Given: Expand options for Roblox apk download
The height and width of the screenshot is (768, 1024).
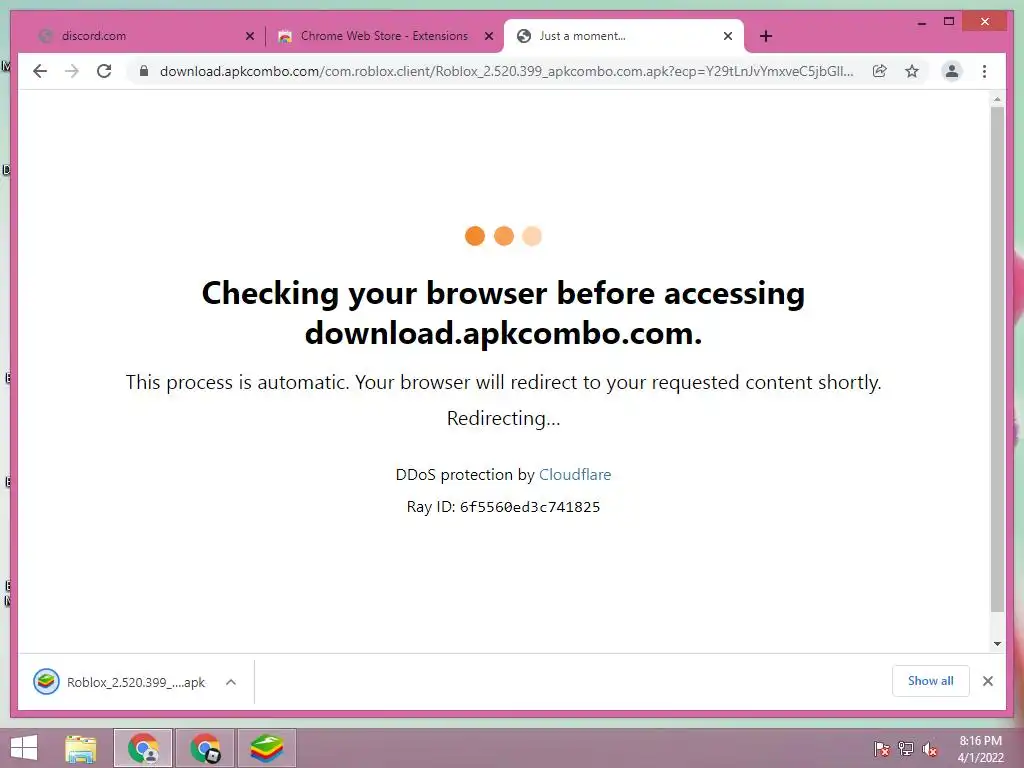Looking at the screenshot, I should point(231,682).
